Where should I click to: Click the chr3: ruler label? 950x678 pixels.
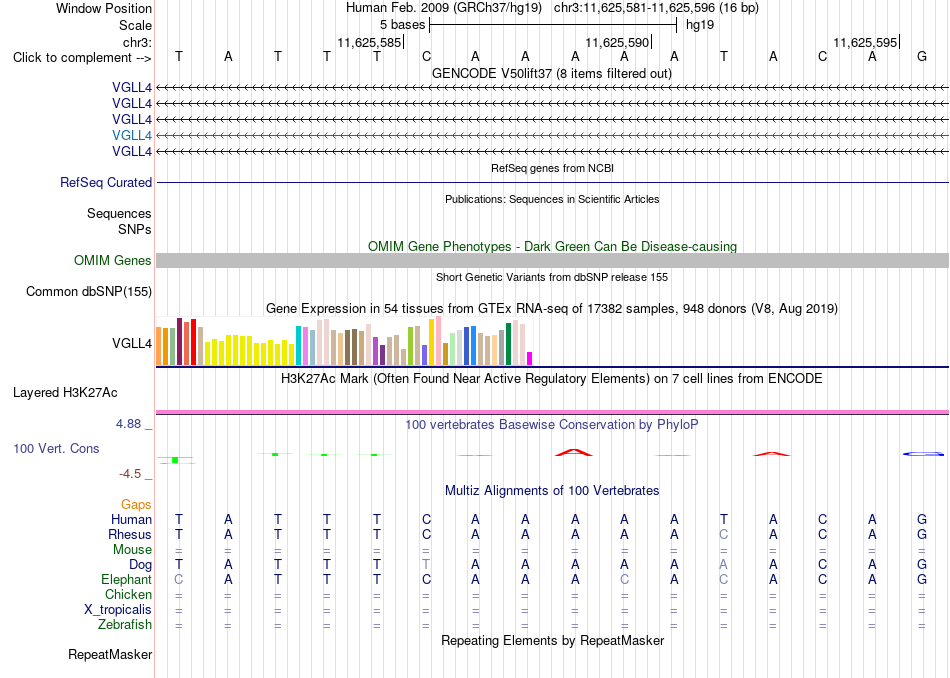(137, 42)
